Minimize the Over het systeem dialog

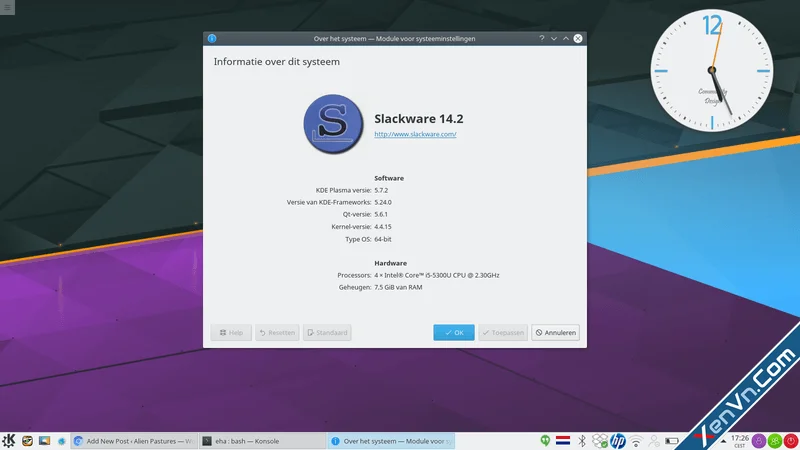[x=554, y=38]
